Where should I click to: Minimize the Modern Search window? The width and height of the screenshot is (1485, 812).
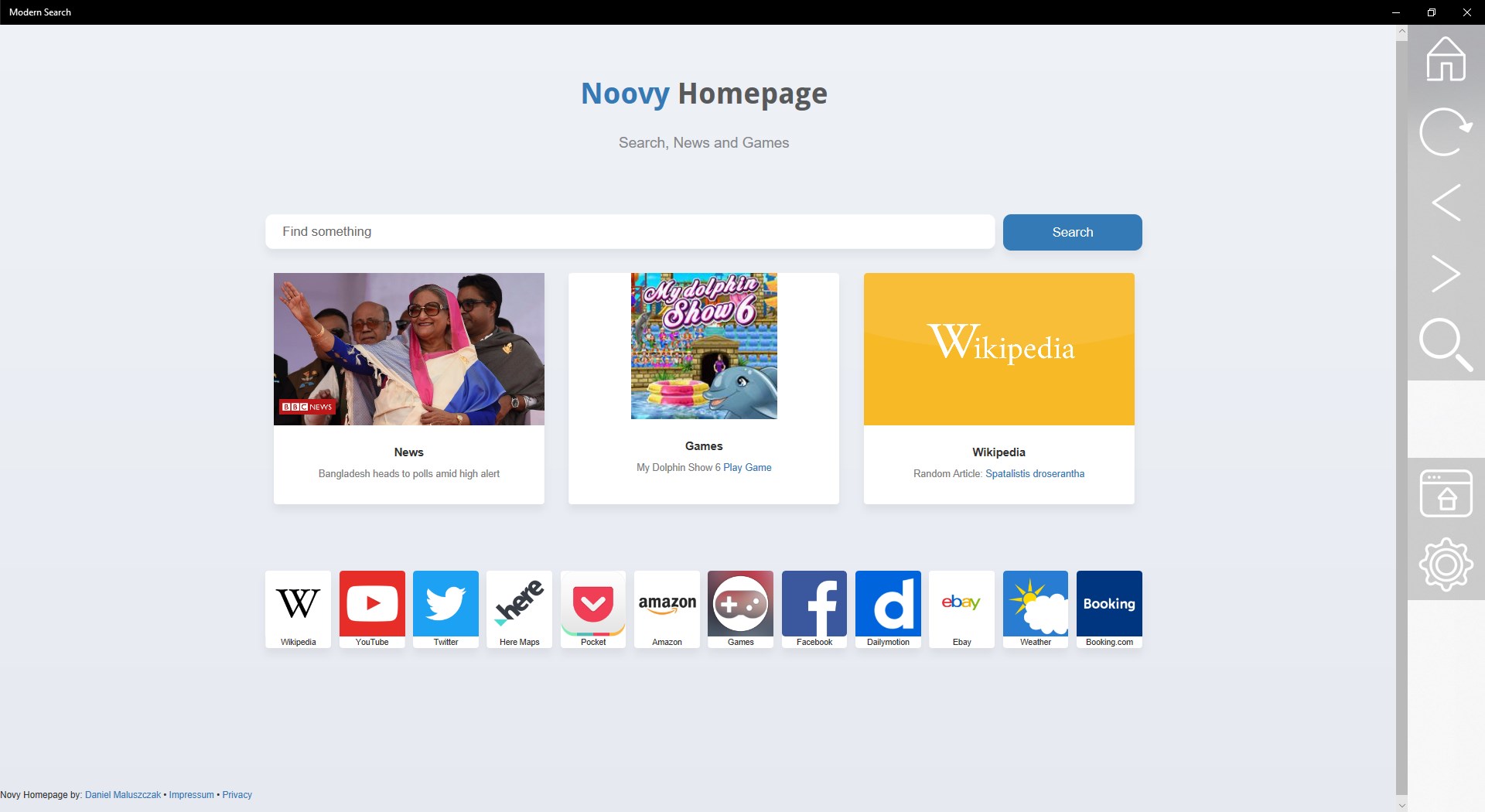[1396, 12]
